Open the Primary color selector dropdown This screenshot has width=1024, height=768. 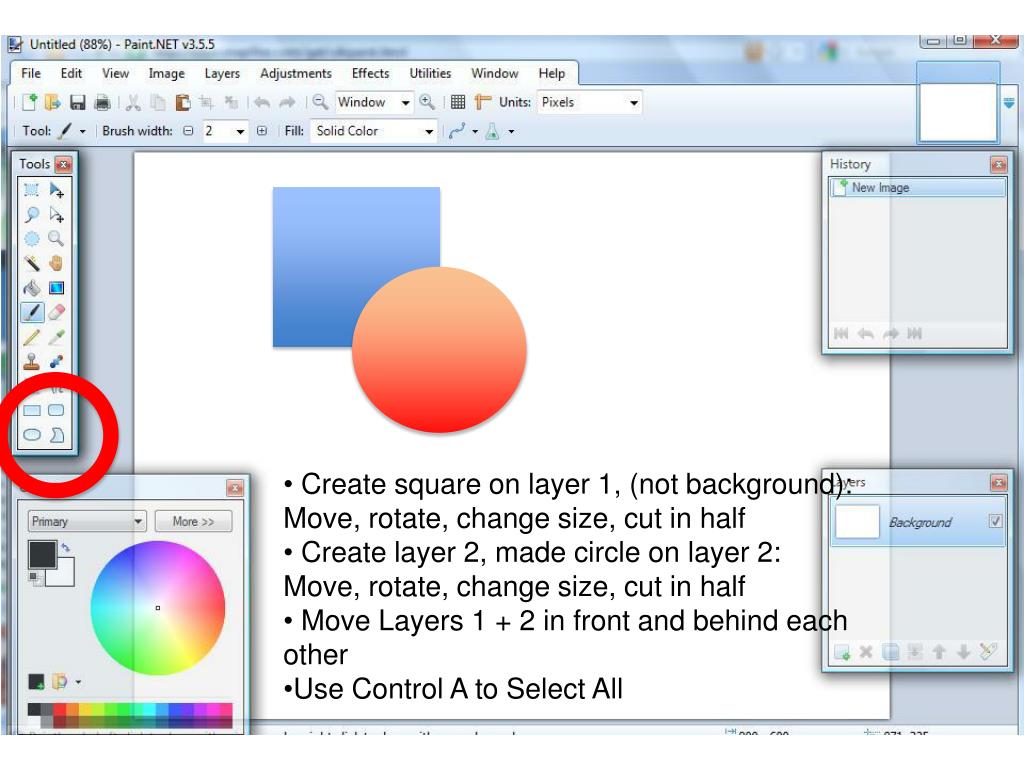[x=86, y=521]
